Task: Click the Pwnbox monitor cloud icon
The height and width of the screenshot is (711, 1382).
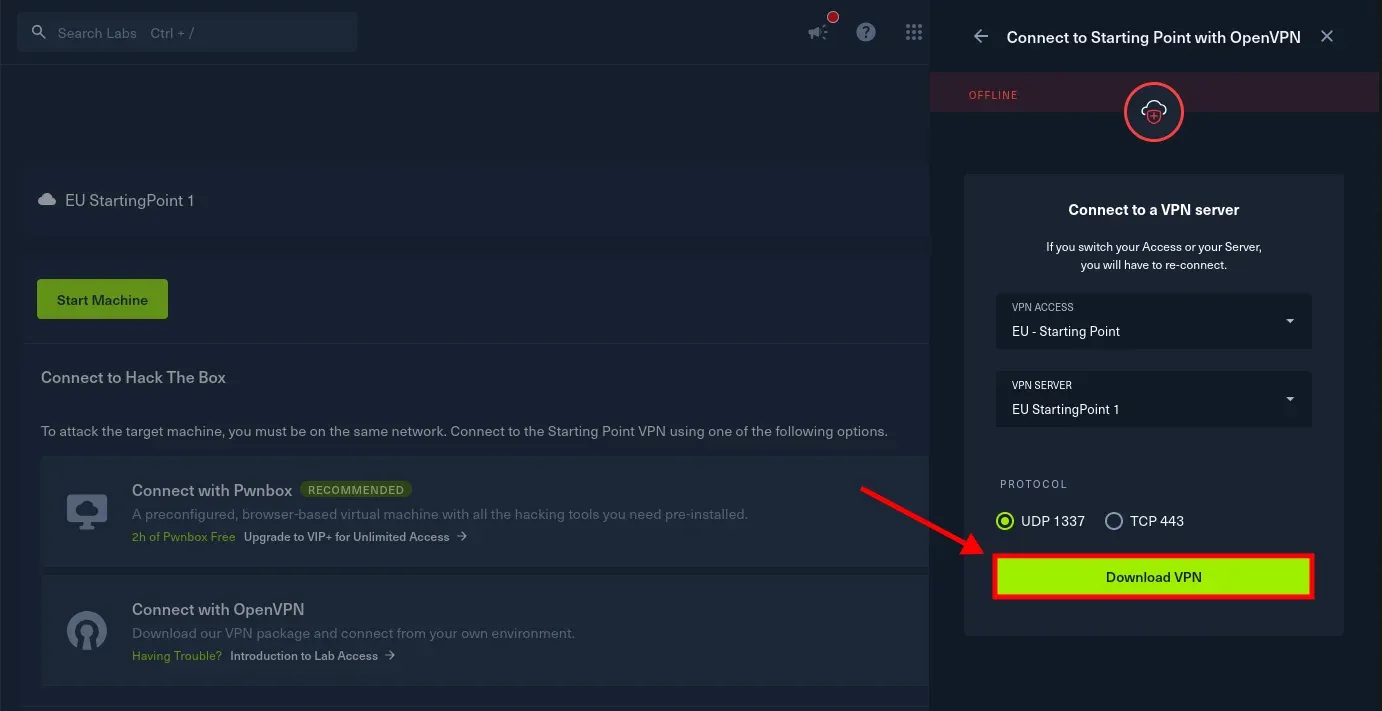Action: point(87,512)
